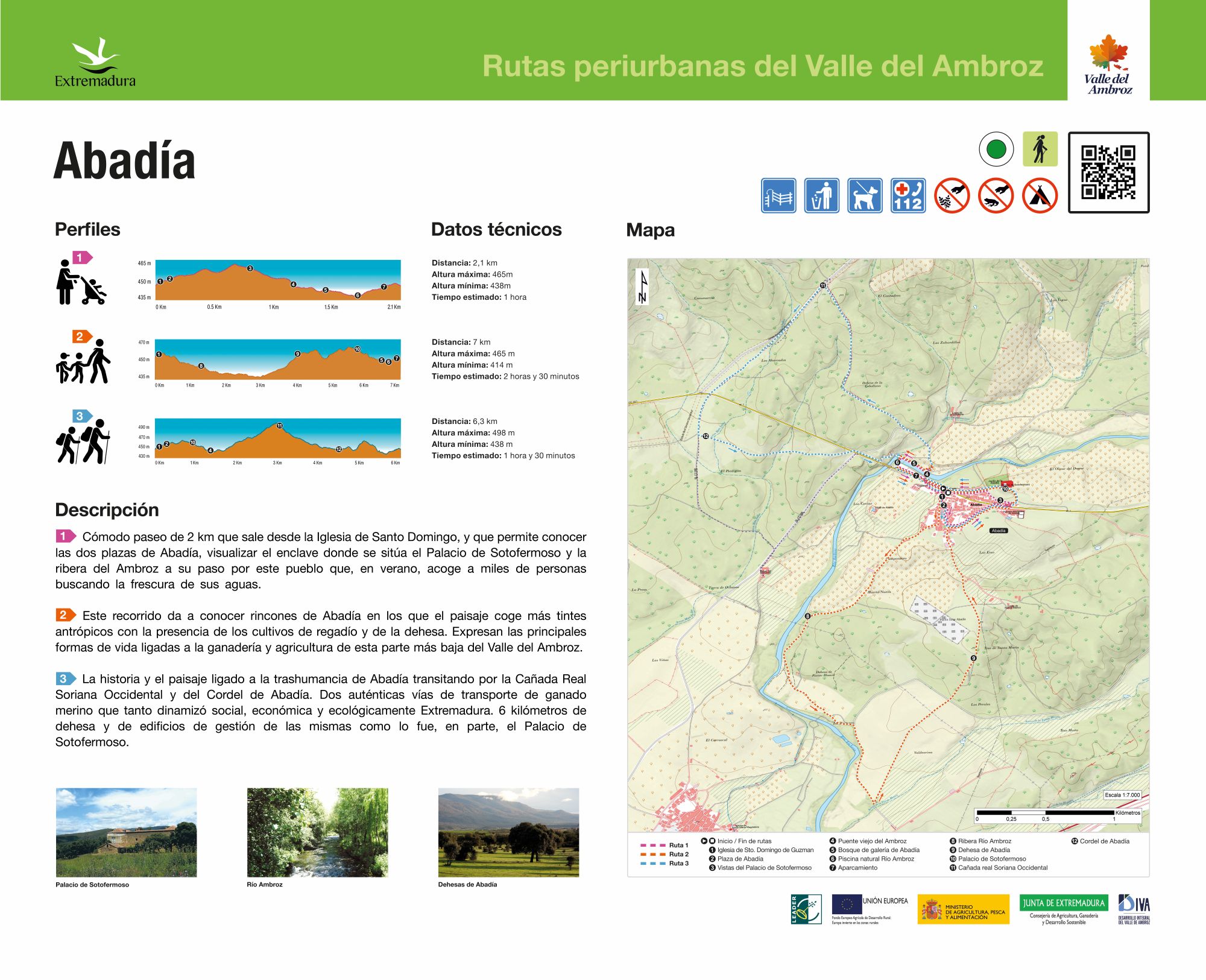Click the blue route 3 tag in Perfiles
1206x980 pixels.
point(83,416)
